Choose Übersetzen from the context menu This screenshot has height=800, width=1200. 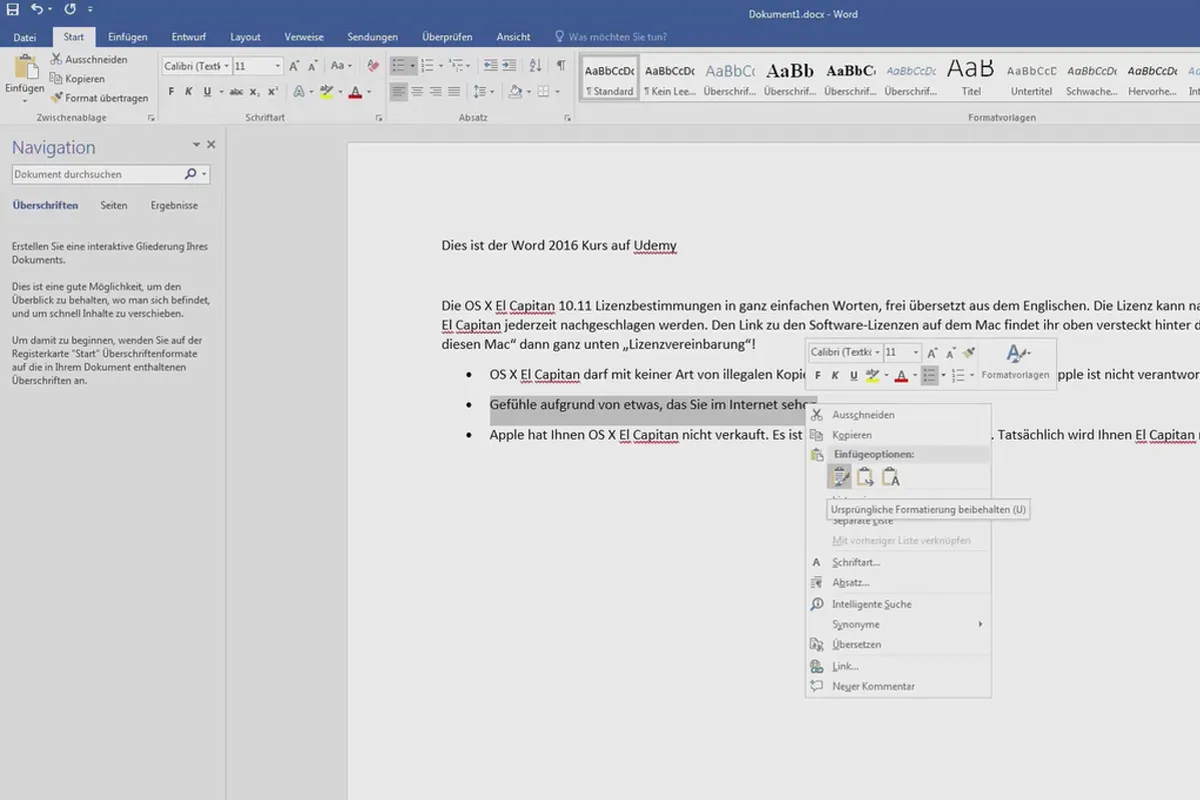(856, 645)
